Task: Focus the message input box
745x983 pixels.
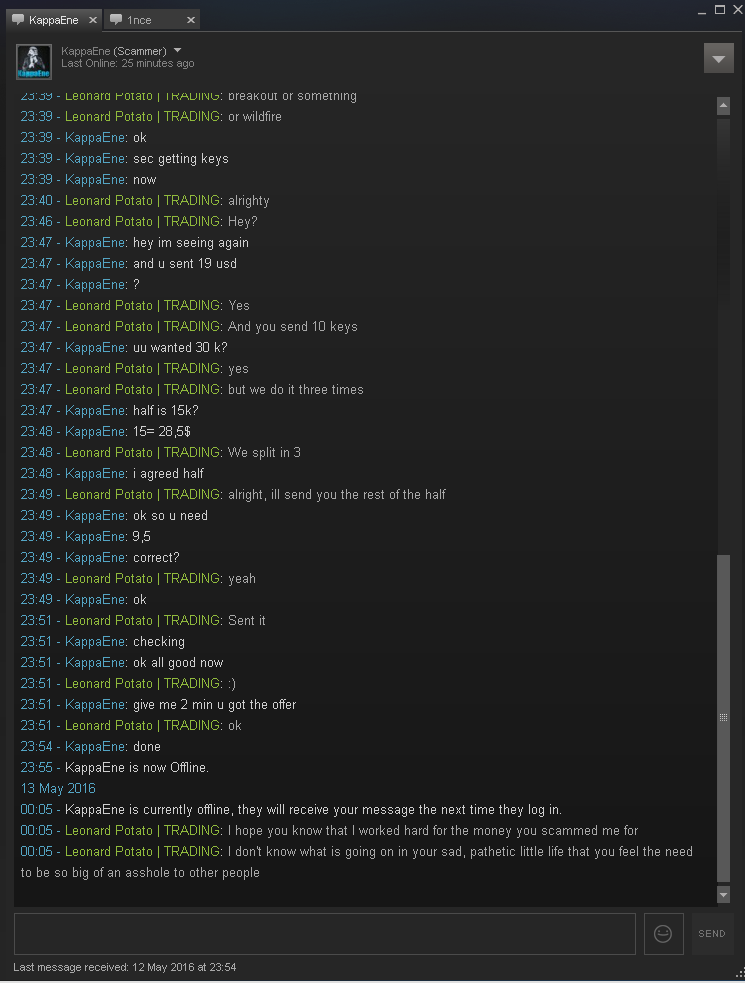Action: tap(325, 933)
